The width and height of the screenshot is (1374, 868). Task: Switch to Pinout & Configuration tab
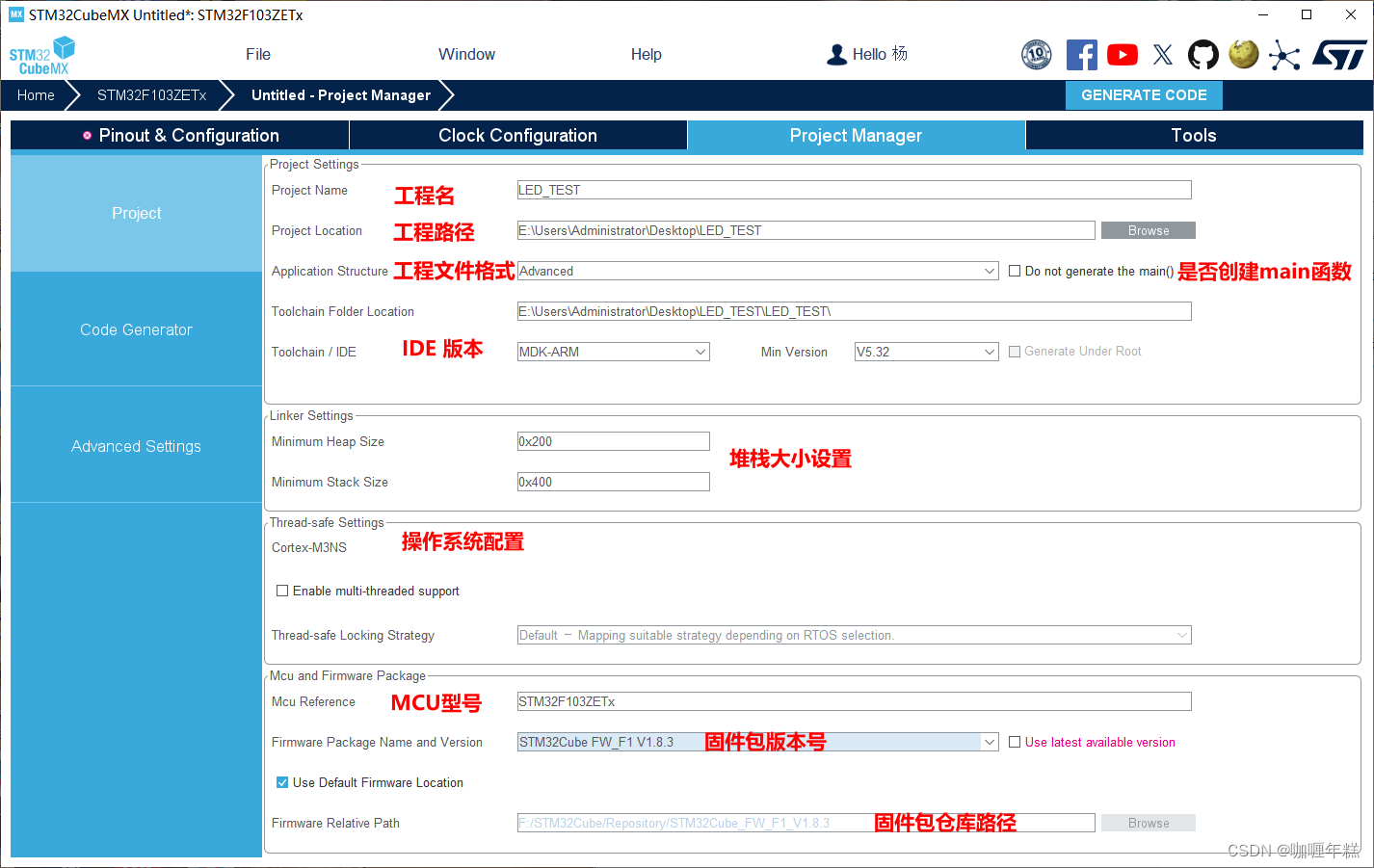[x=181, y=136]
